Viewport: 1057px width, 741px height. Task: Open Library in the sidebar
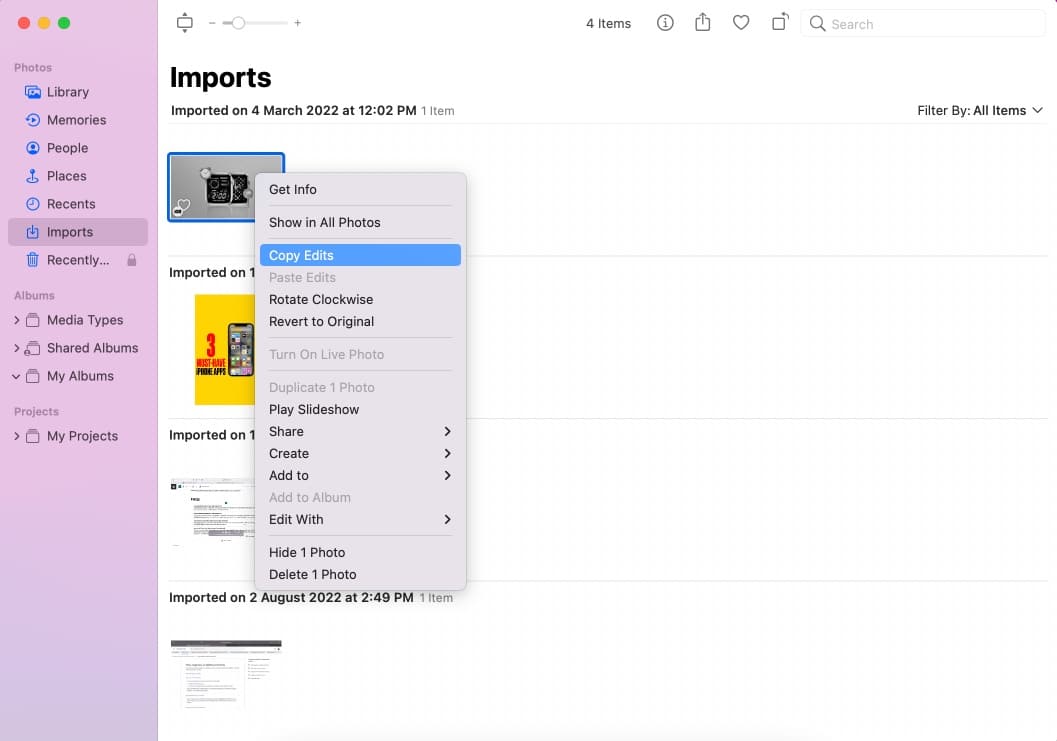tap(78, 92)
